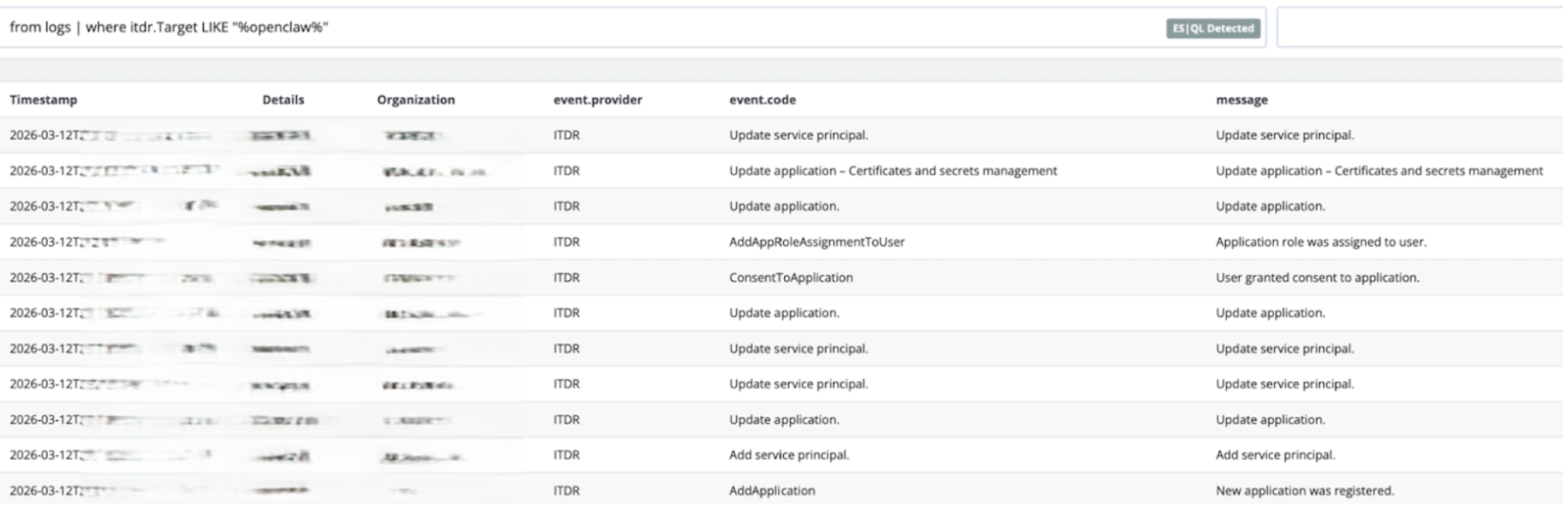
Task: Select the AddAppRoleAssignmentToUser event code cell
Action: tap(816, 242)
